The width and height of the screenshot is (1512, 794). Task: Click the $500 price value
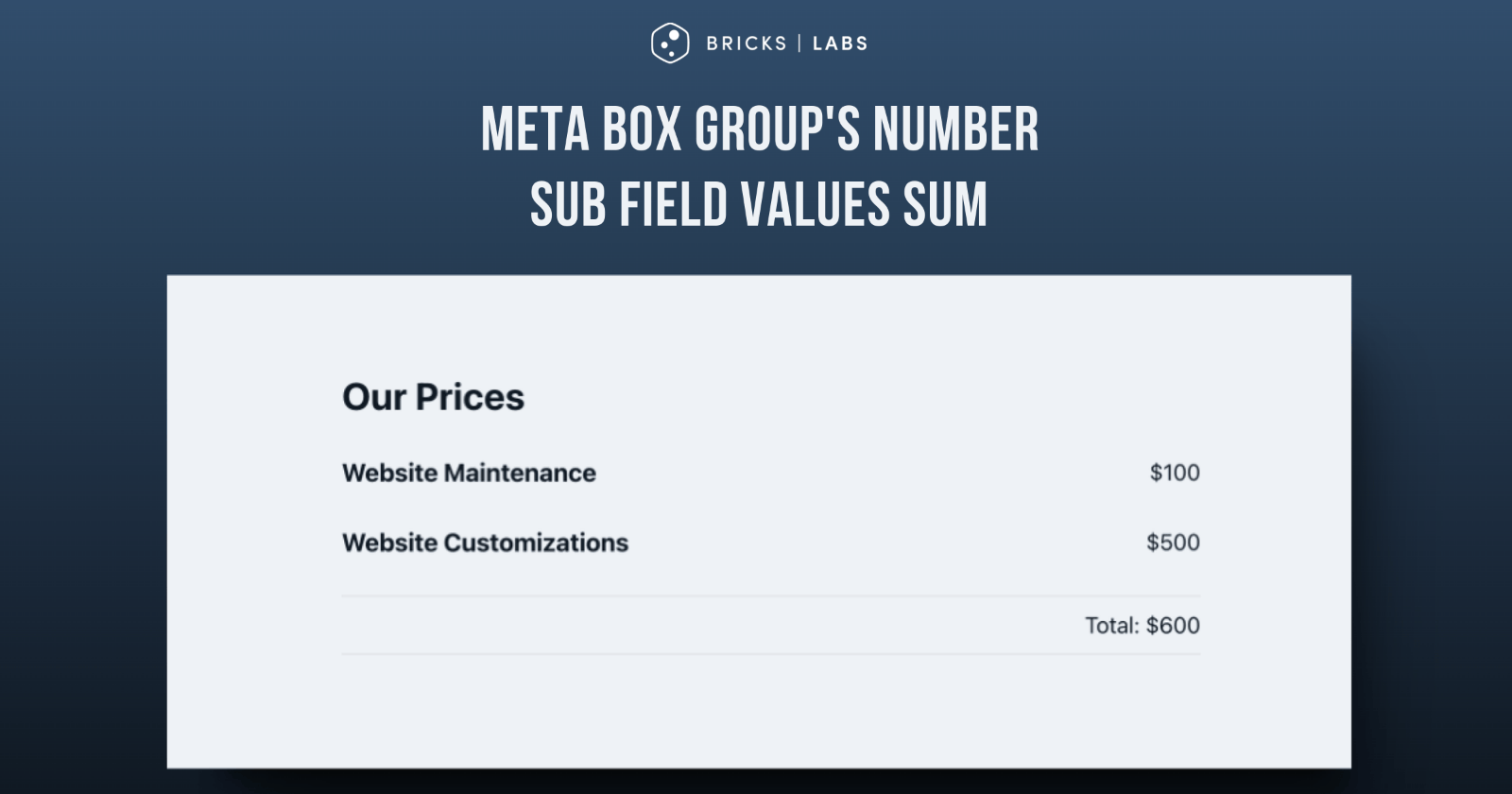[x=1173, y=543]
